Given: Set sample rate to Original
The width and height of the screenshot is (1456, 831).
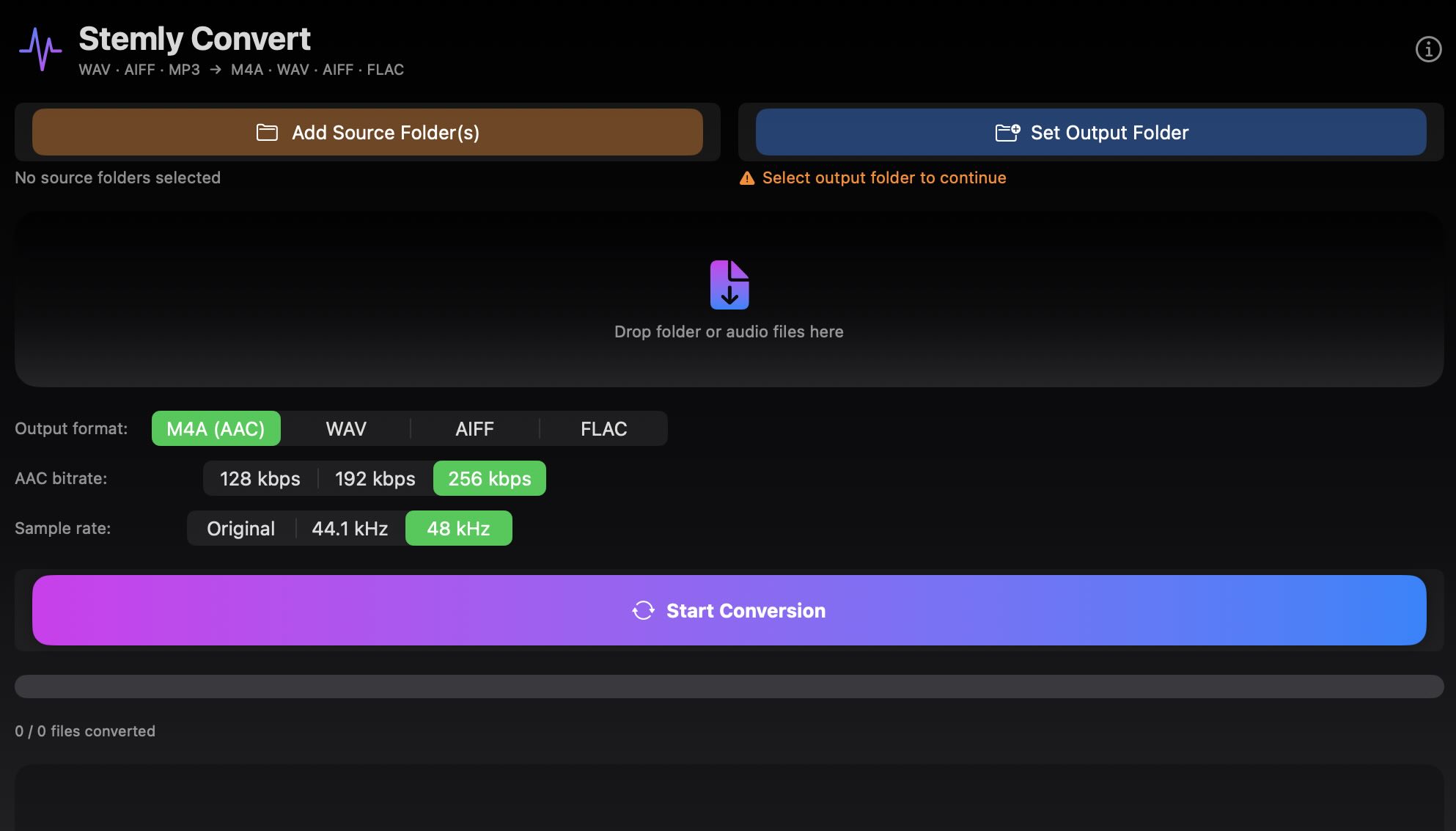Looking at the screenshot, I should click(241, 528).
